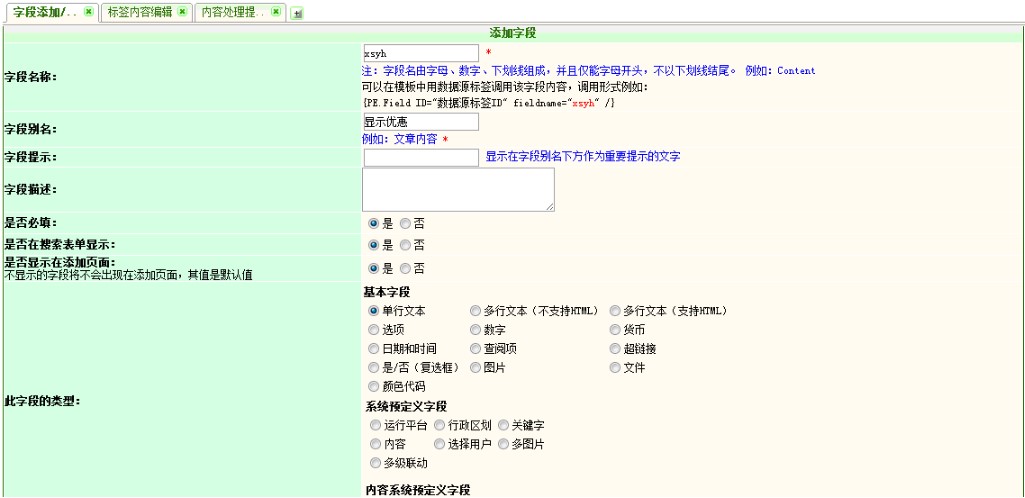Click the 例如：文章内容 example text
Viewport: 1025px width, 498px height.
pyautogui.click(x=399, y=139)
